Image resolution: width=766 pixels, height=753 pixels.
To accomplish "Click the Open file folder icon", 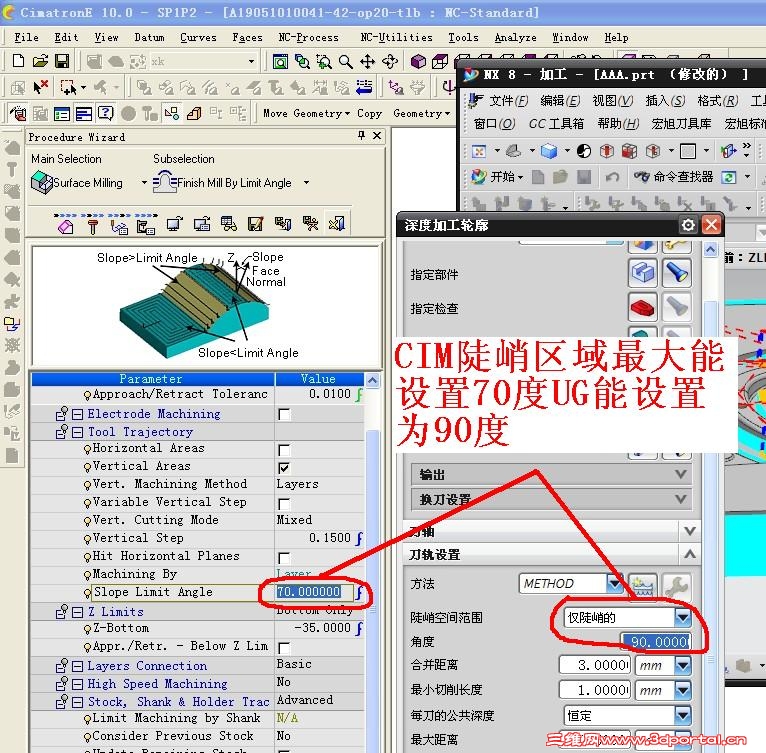I will coord(40,61).
